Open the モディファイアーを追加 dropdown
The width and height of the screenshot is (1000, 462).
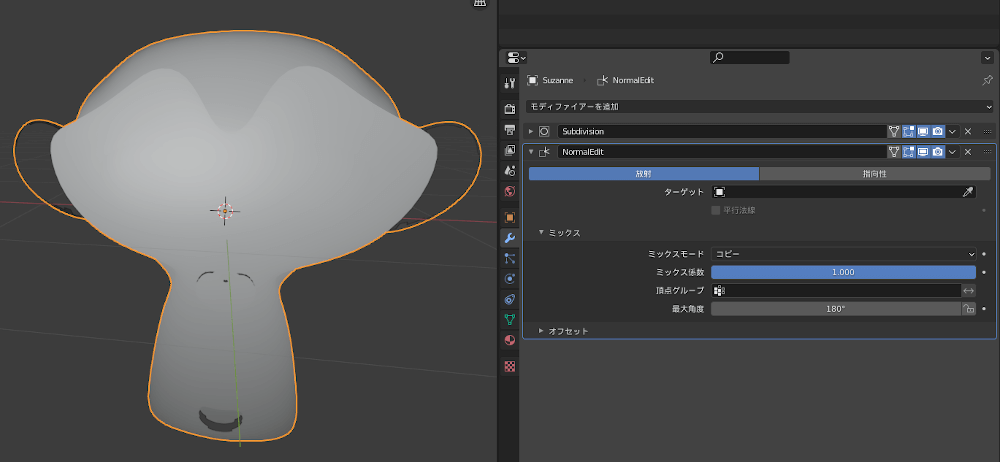(760, 107)
